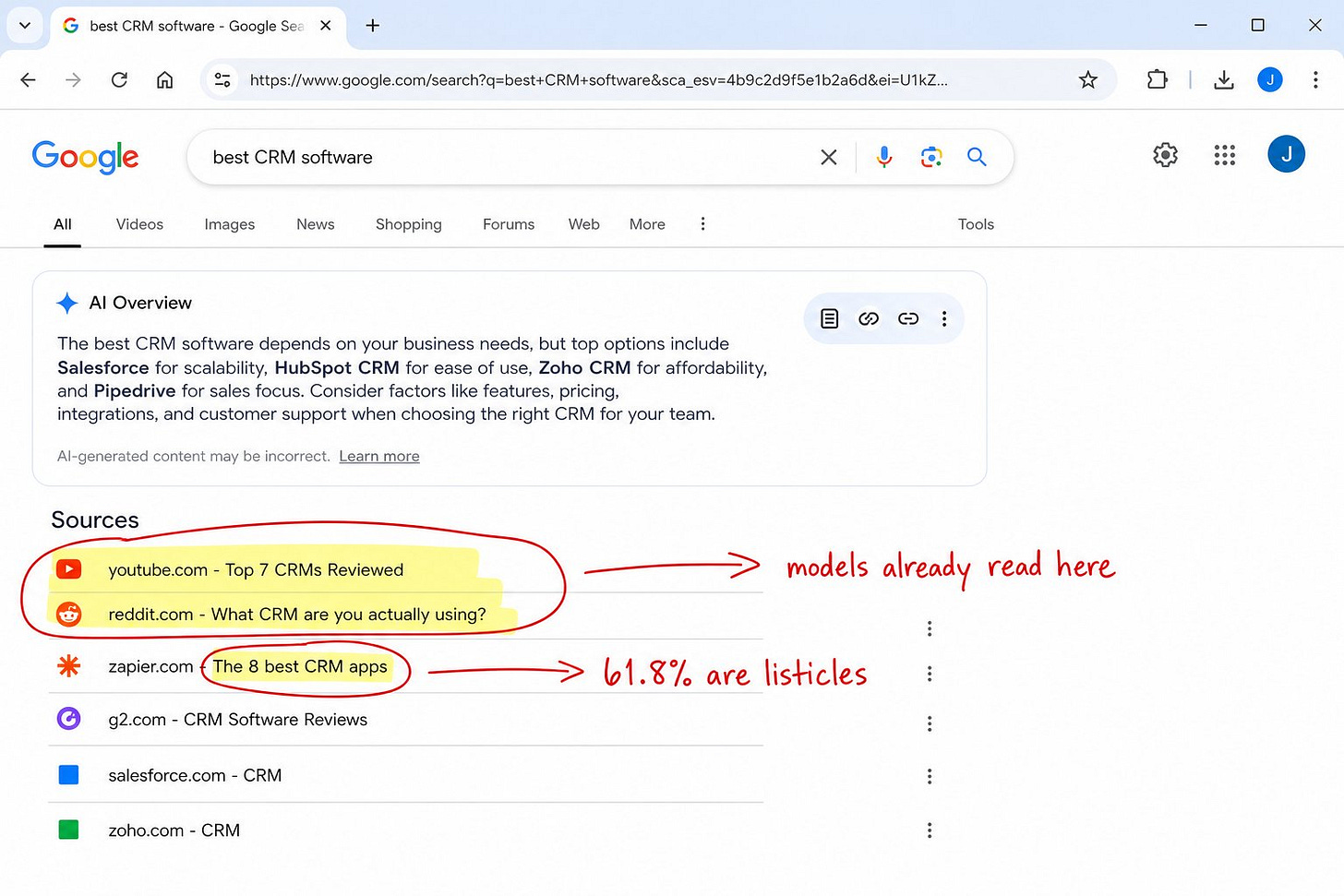
Task: Open g2.com CRM Software Reviews source
Action: click(237, 720)
